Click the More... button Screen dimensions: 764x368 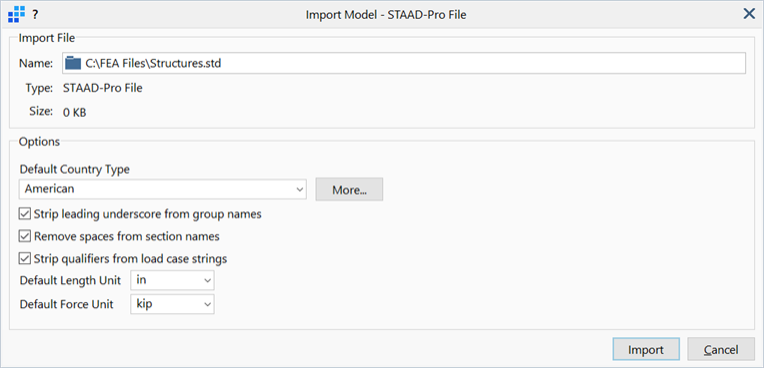point(349,190)
